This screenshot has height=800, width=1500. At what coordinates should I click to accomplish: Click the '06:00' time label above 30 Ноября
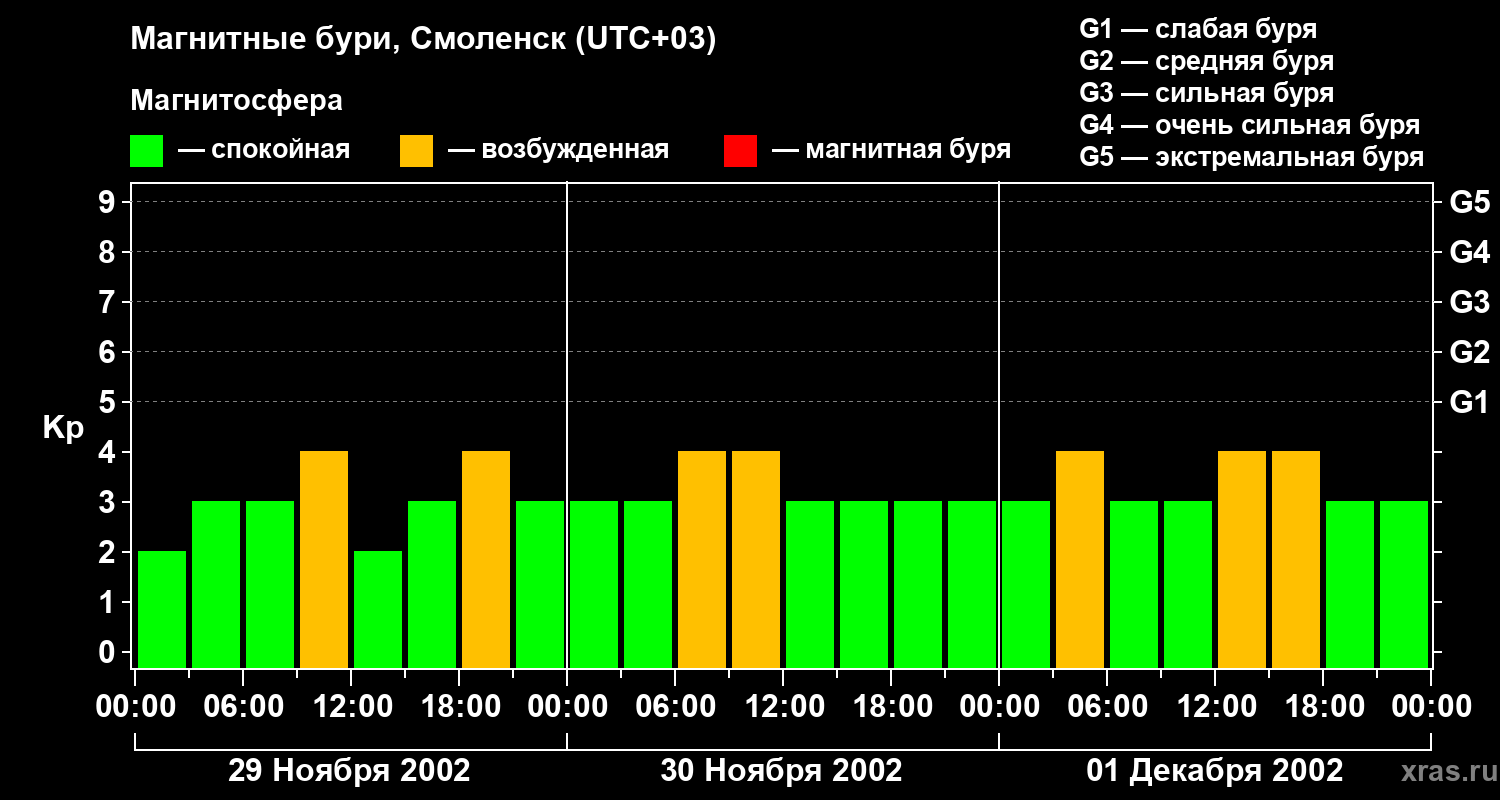coord(675,707)
